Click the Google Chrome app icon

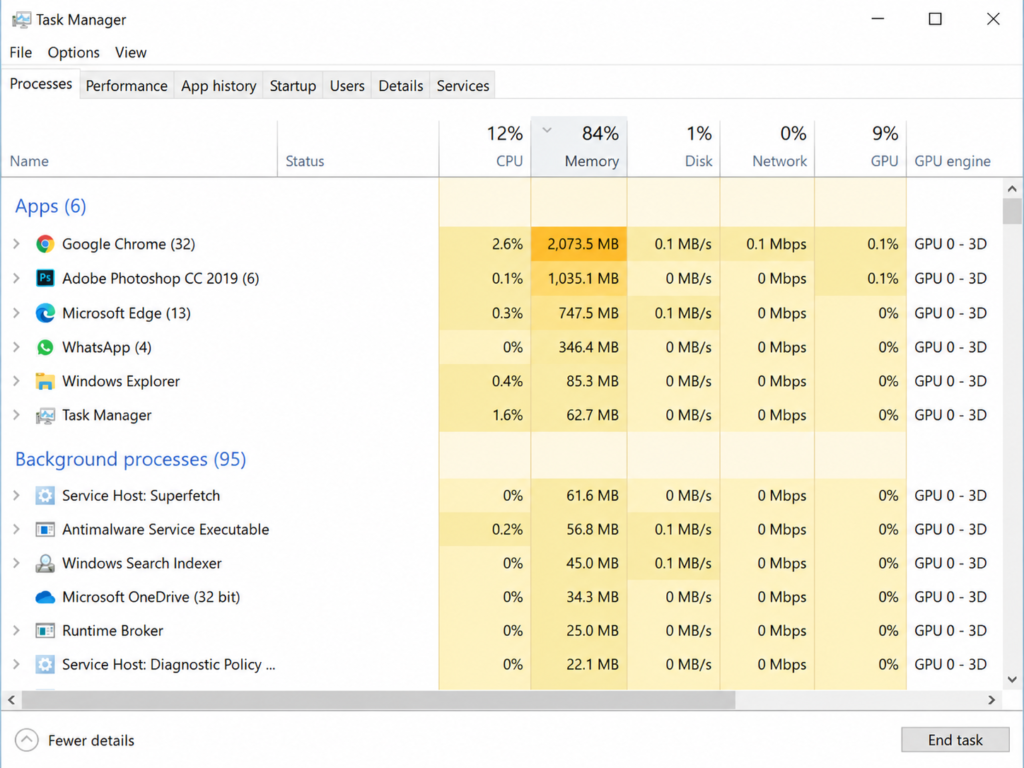(45, 244)
